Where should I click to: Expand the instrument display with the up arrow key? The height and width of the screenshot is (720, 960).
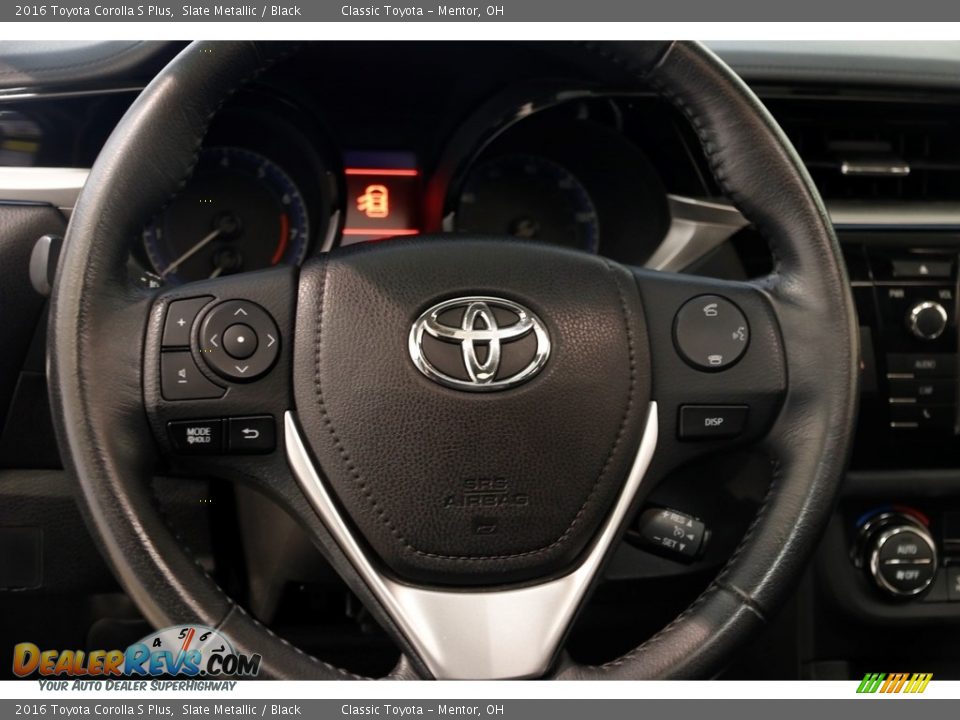pos(240,314)
